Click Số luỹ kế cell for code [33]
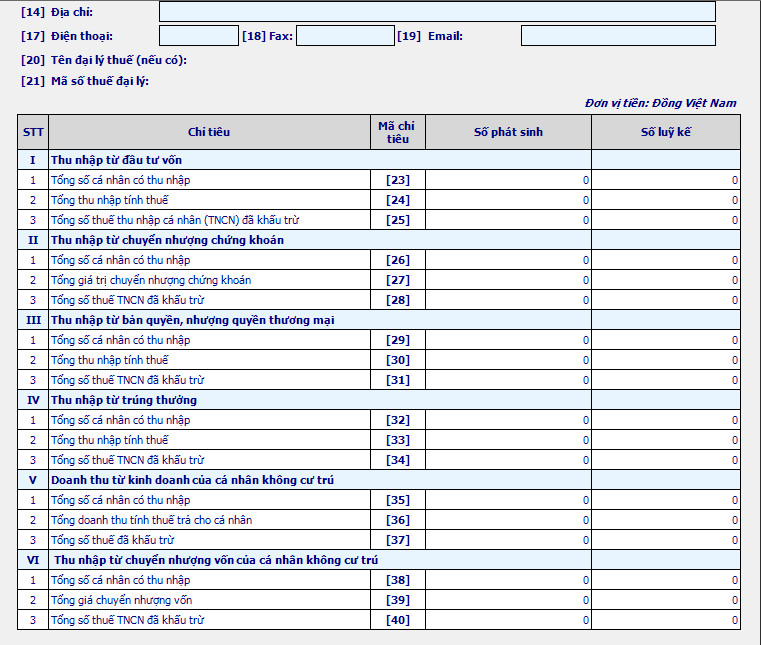The image size is (761, 645). pyautogui.click(x=666, y=440)
